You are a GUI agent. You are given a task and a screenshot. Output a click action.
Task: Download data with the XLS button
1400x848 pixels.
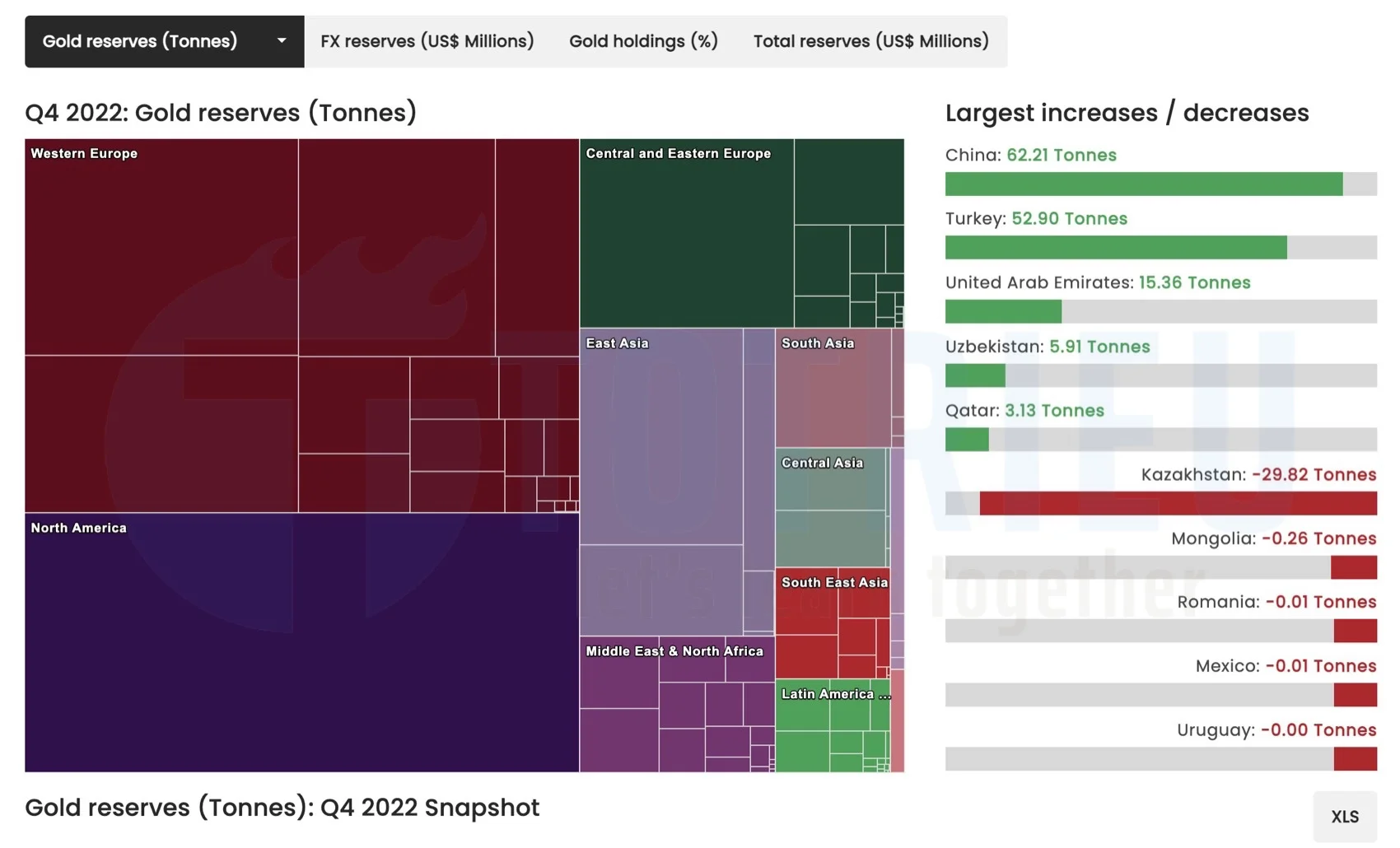1344,816
